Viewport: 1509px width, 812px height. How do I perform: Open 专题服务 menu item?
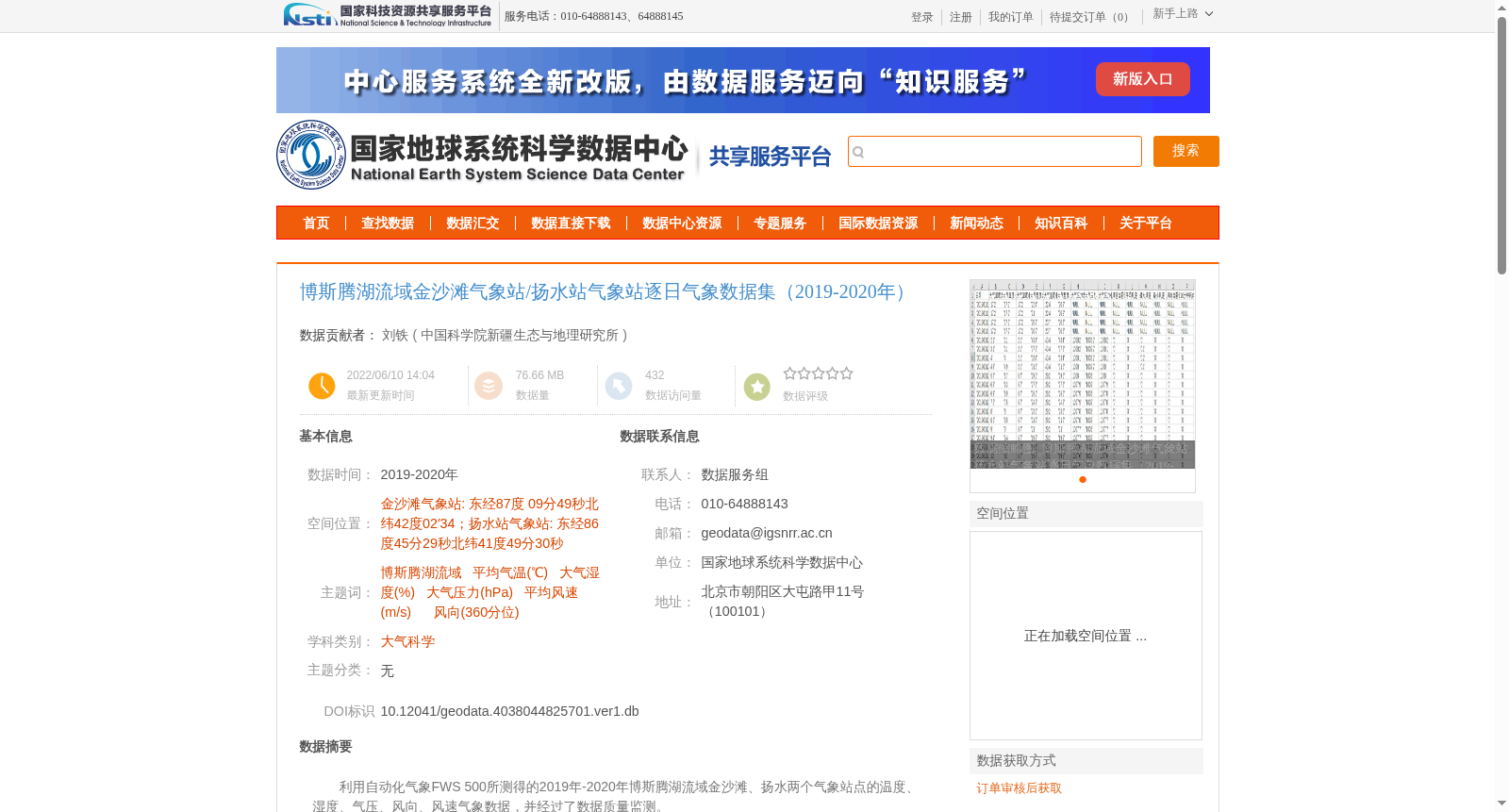(x=780, y=223)
